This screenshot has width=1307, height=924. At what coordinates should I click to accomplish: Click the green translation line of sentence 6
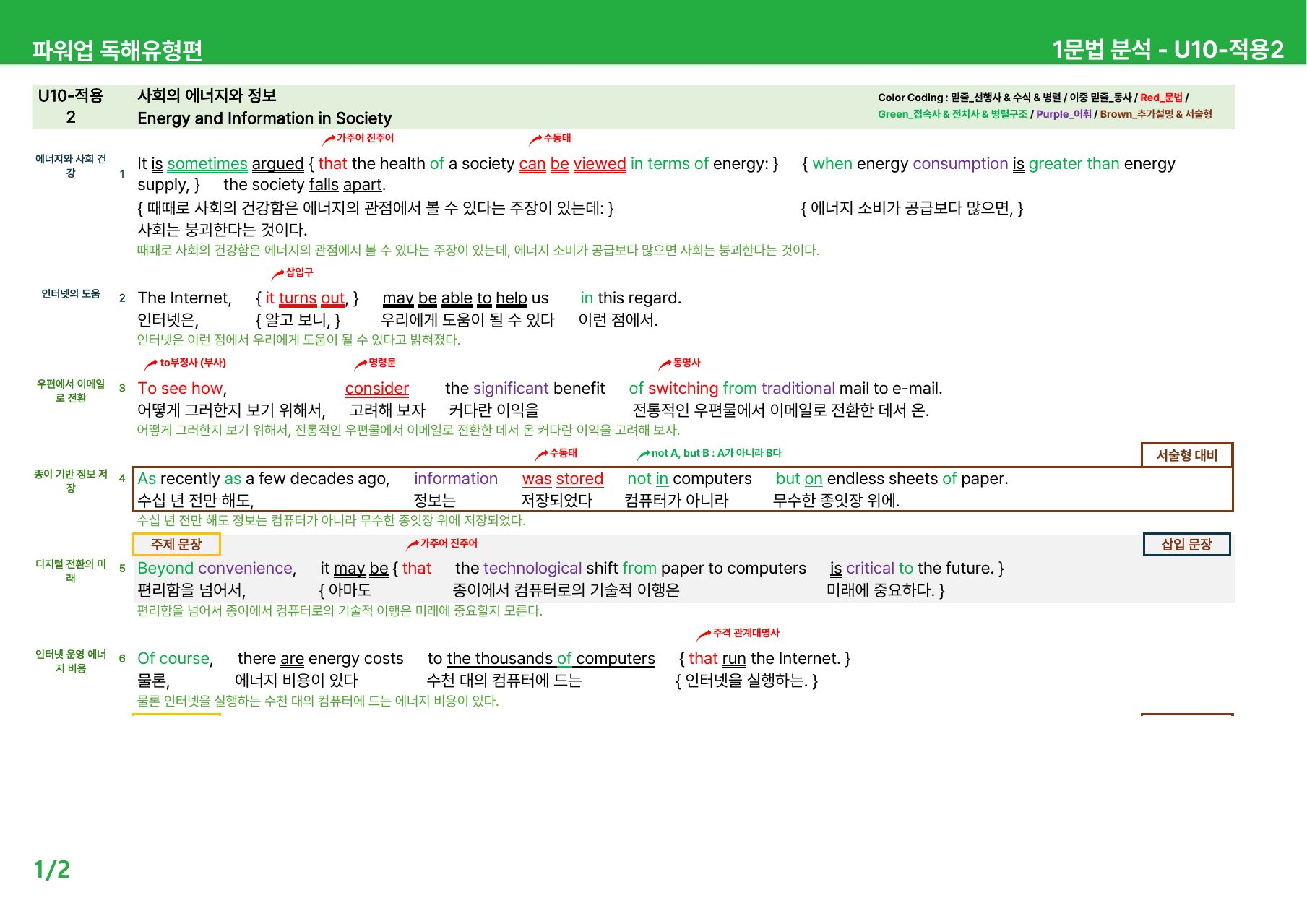(x=318, y=701)
